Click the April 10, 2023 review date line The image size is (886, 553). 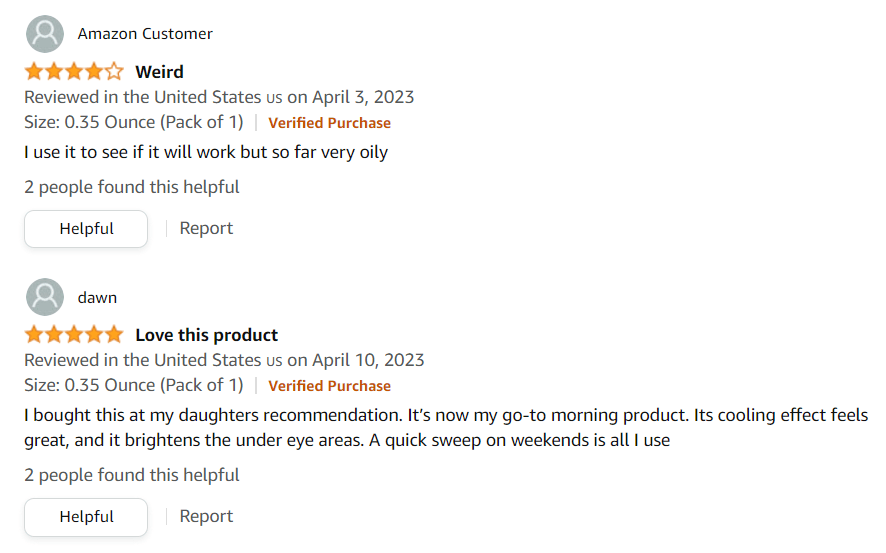point(224,360)
